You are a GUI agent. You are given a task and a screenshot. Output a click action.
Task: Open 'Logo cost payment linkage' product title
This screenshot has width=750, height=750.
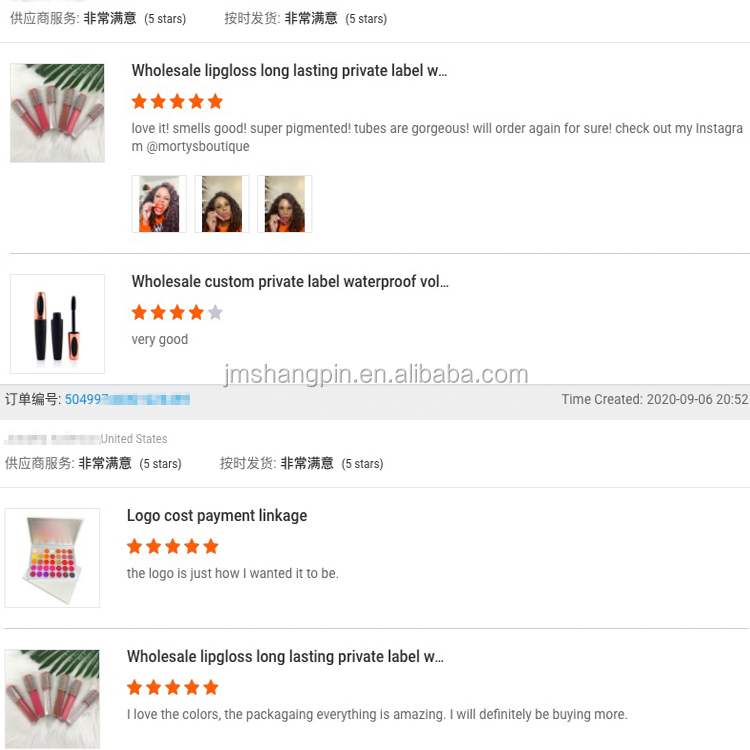(217, 516)
